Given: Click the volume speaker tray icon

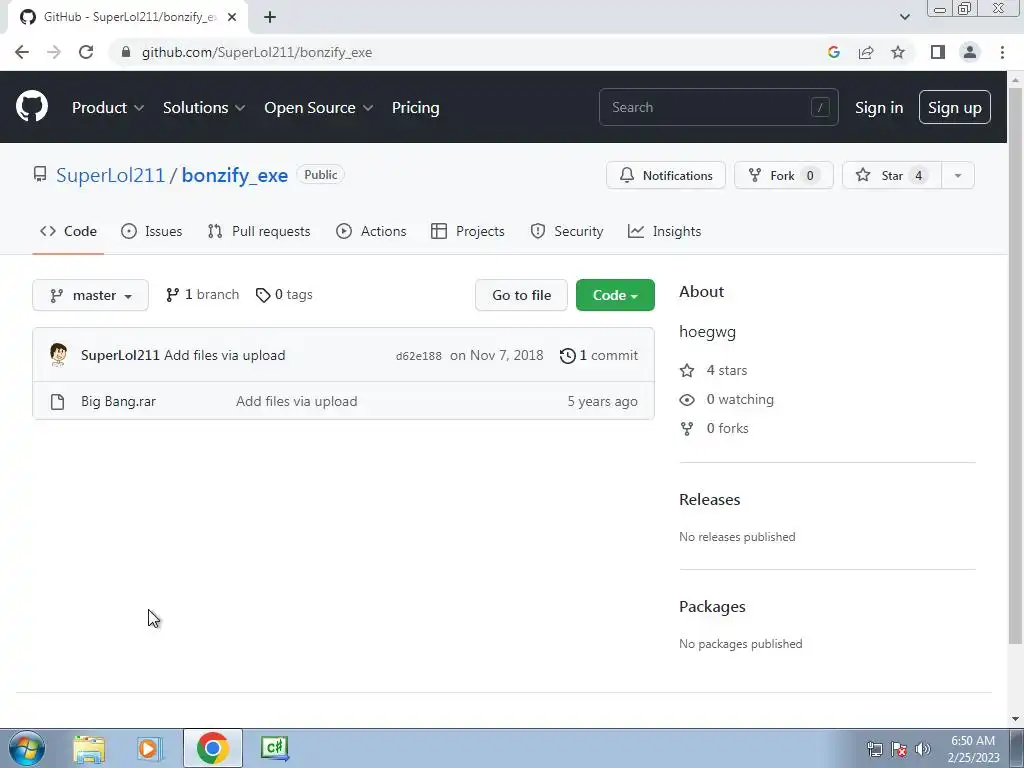Looking at the screenshot, I should point(922,749).
